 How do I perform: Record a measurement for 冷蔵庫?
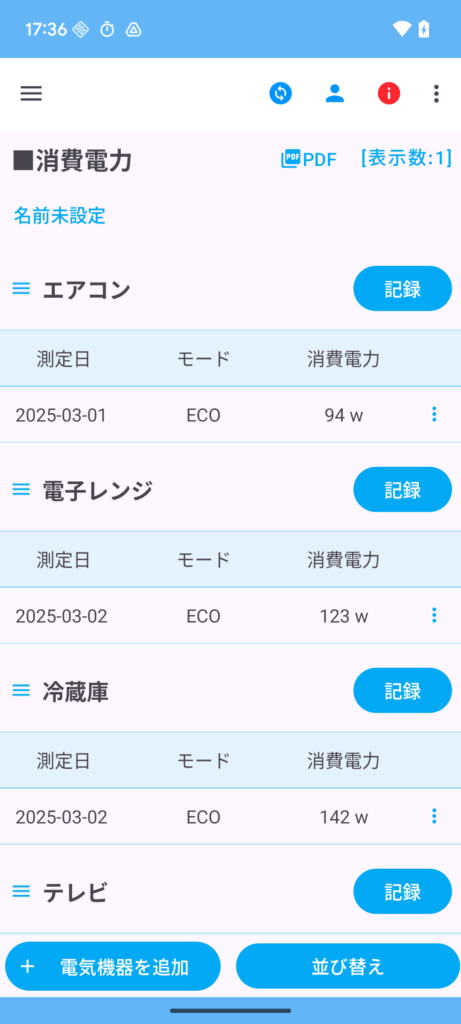(403, 690)
